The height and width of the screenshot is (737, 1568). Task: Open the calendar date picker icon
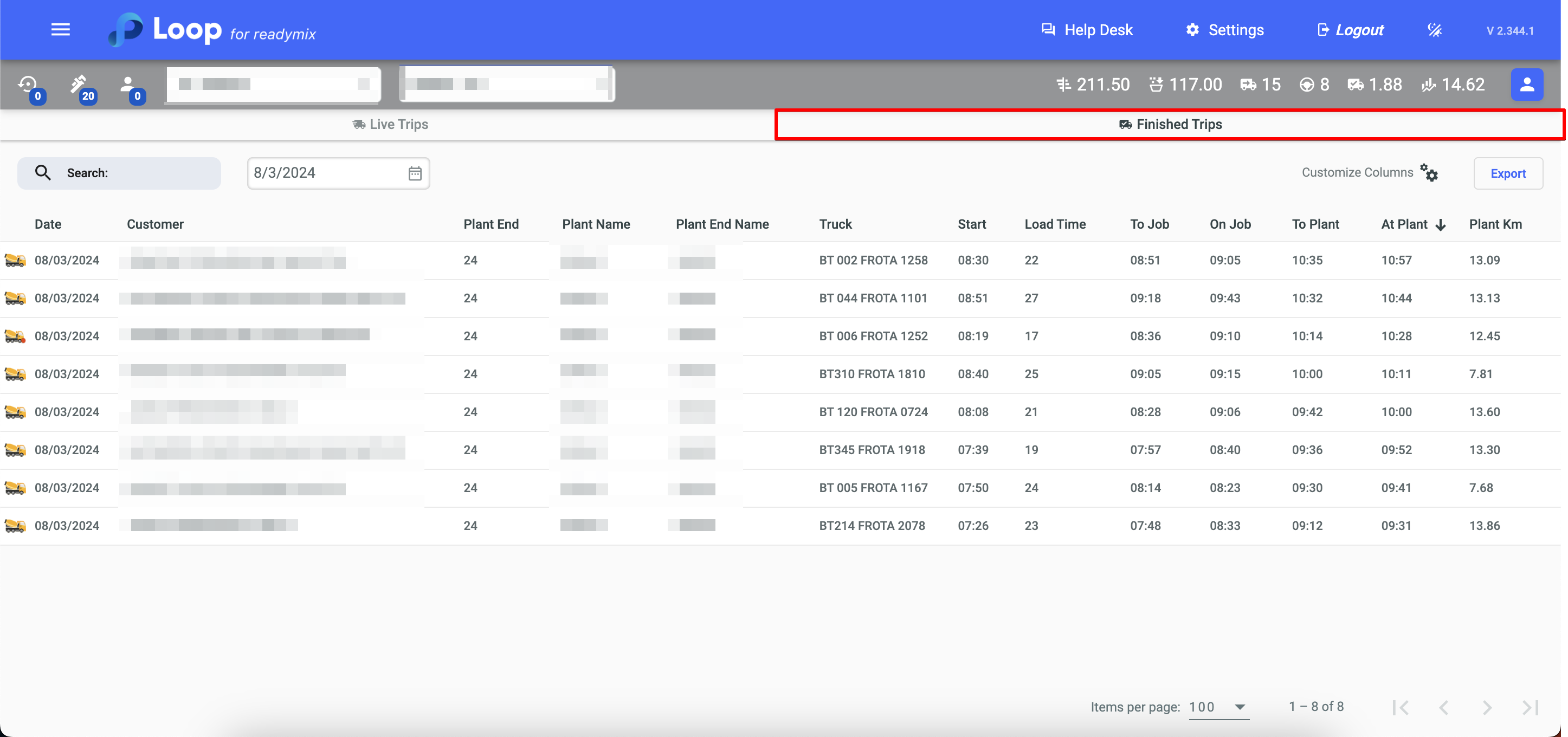click(415, 173)
